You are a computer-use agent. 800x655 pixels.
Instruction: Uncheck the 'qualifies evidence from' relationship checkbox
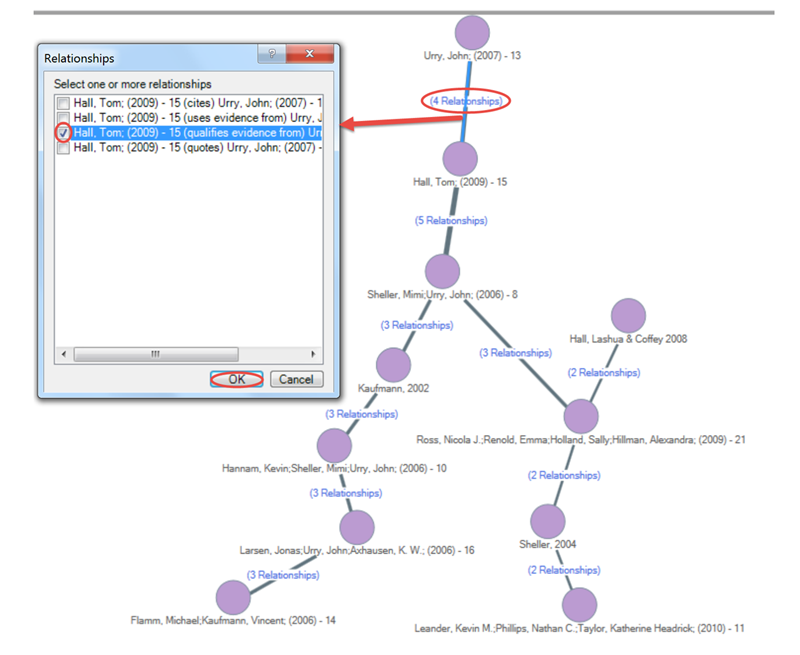coord(64,133)
